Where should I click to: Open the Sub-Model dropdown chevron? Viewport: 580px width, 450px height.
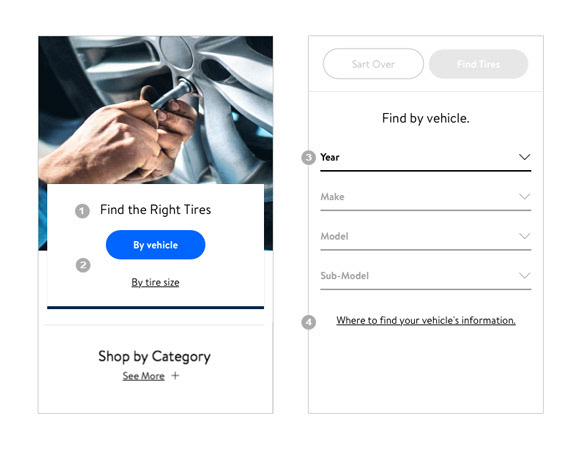pyautogui.click(x=525, y=275)
